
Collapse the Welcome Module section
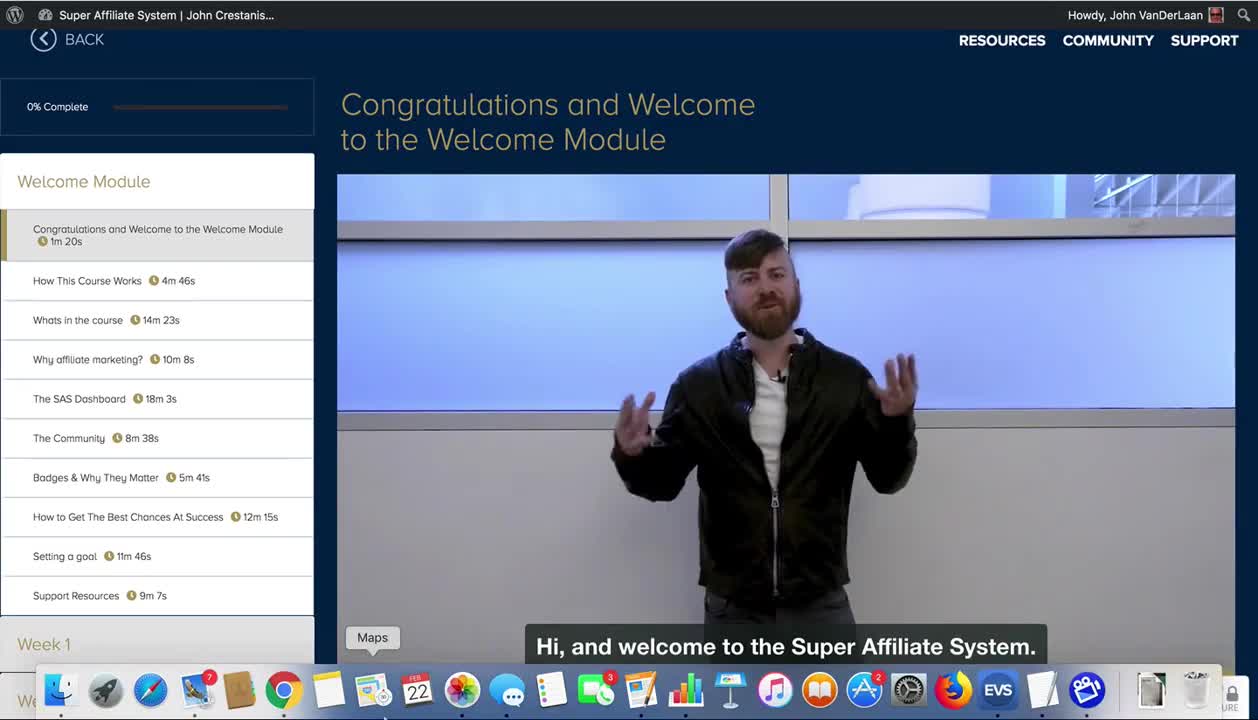pyautogui.click(x=157, y=181)
